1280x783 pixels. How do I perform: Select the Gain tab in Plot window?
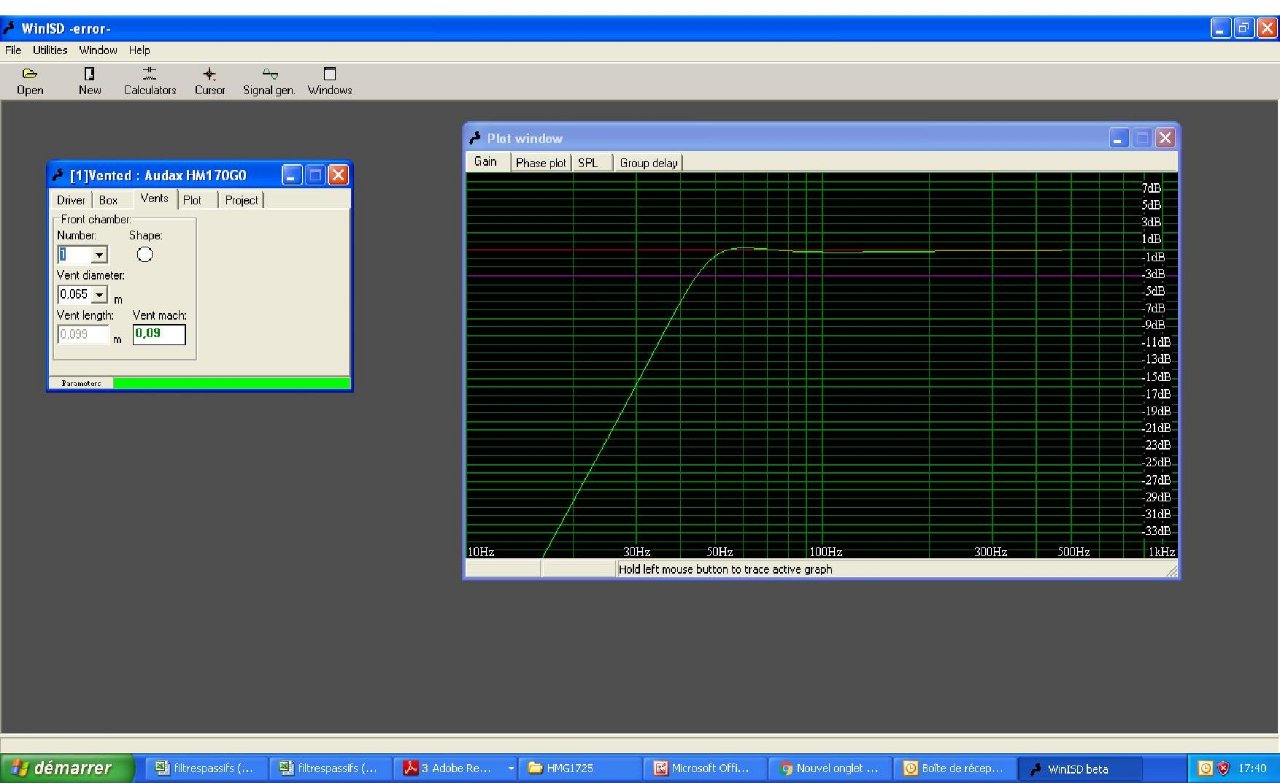tap(486, 161)
